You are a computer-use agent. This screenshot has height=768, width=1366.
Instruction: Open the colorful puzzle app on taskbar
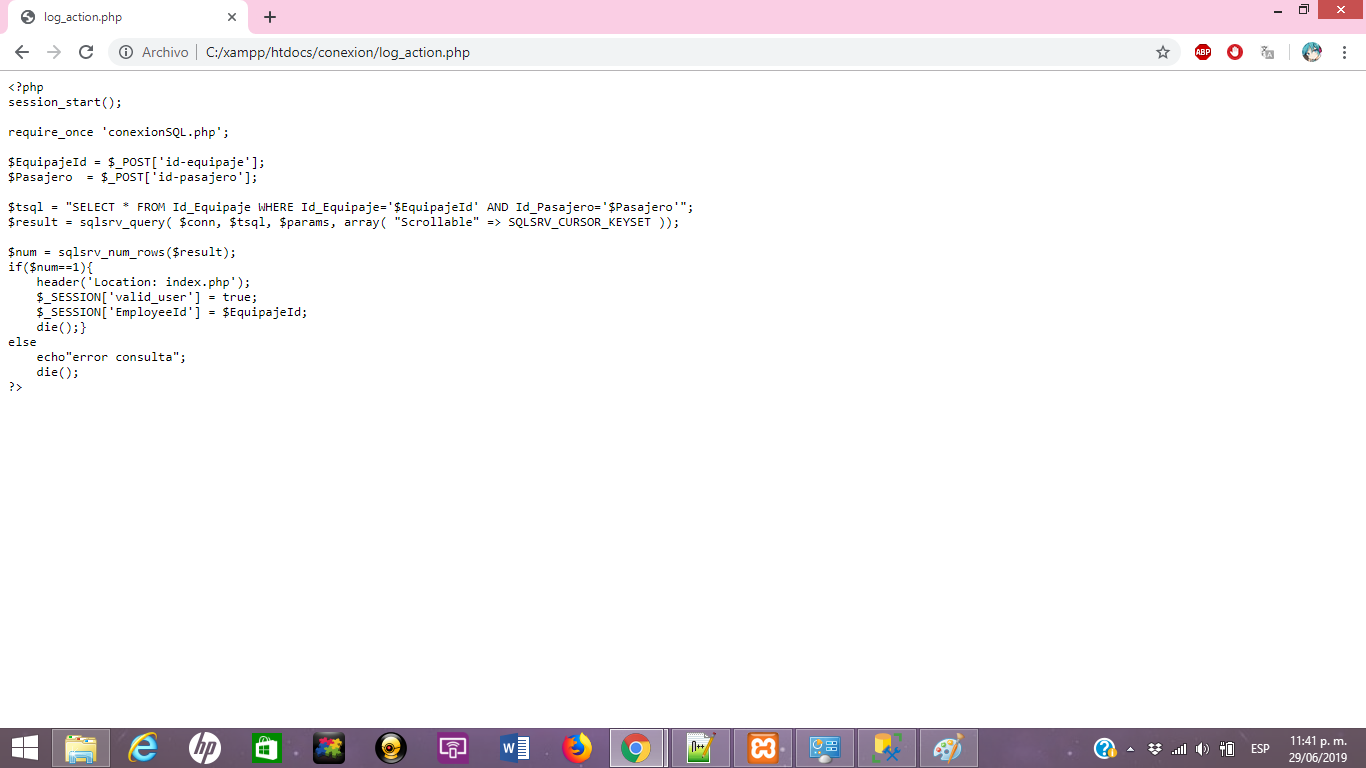[329, 748]
